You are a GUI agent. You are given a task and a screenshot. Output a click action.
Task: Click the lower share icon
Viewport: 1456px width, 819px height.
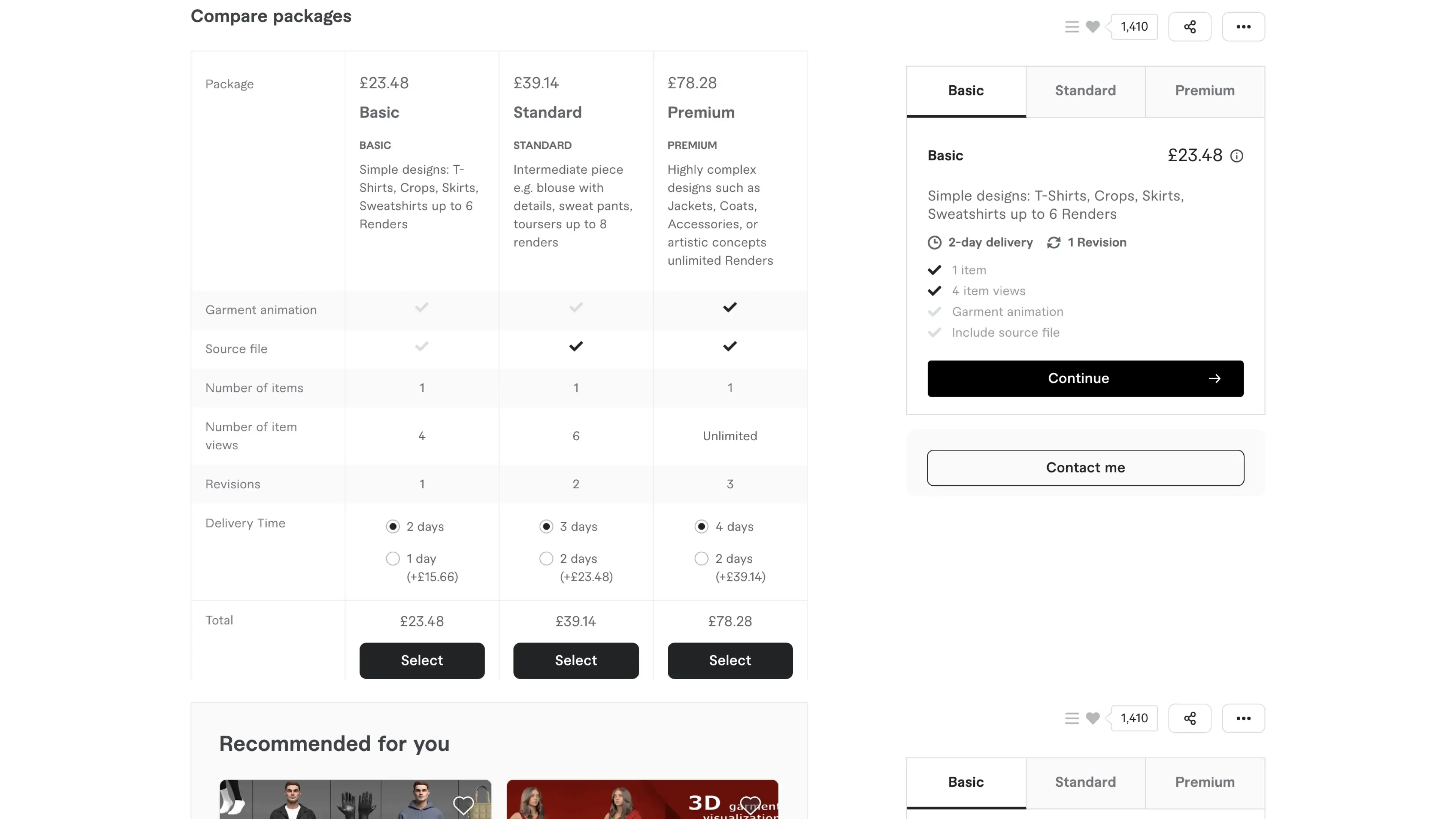tap(1189, 718)
